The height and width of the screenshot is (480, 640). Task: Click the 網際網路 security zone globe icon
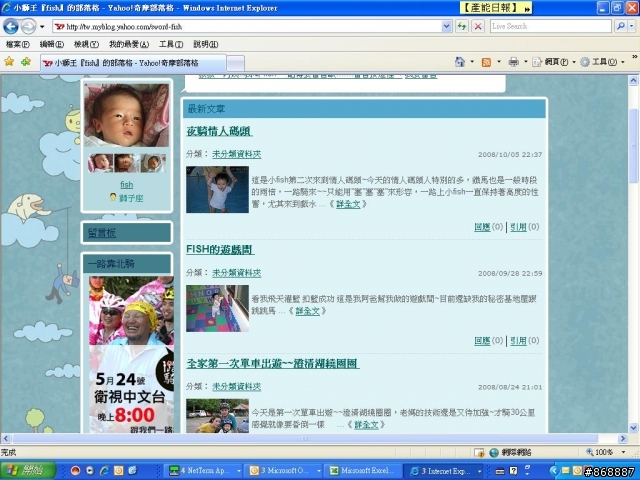pos(494,452)
